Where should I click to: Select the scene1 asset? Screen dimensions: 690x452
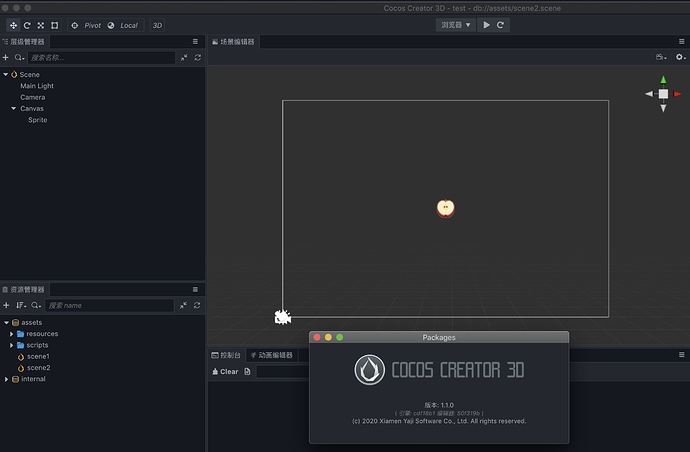38,356
